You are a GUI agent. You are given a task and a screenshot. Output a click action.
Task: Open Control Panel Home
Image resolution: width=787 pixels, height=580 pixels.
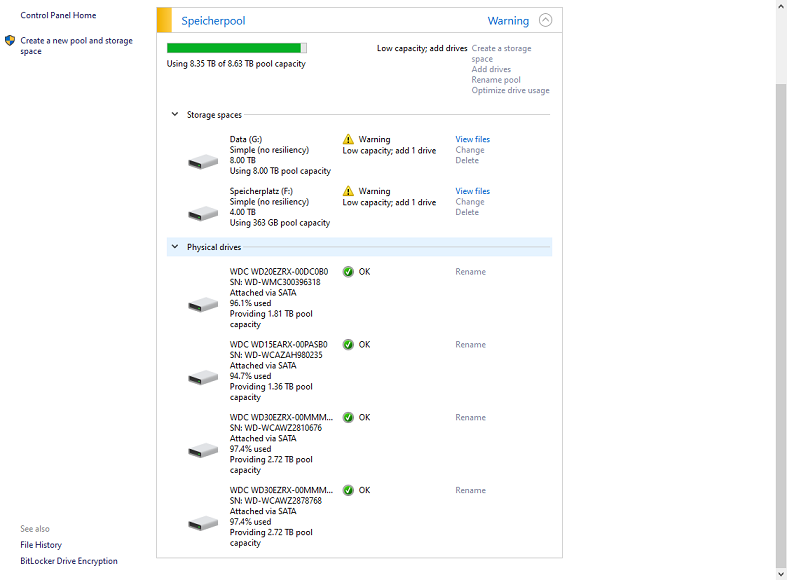(58, 15)
